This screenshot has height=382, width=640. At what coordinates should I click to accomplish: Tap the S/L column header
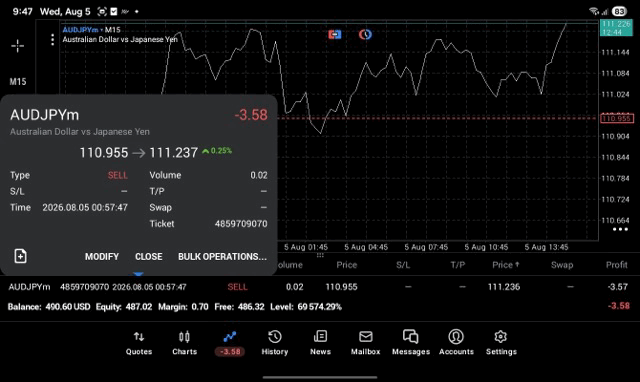tap(403, 265)
